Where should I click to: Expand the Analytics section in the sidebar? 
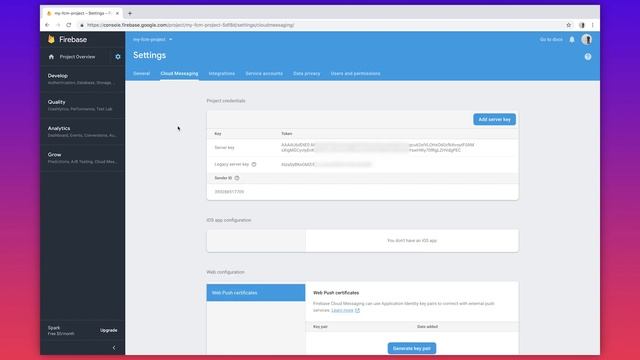(x=82, y=131)
